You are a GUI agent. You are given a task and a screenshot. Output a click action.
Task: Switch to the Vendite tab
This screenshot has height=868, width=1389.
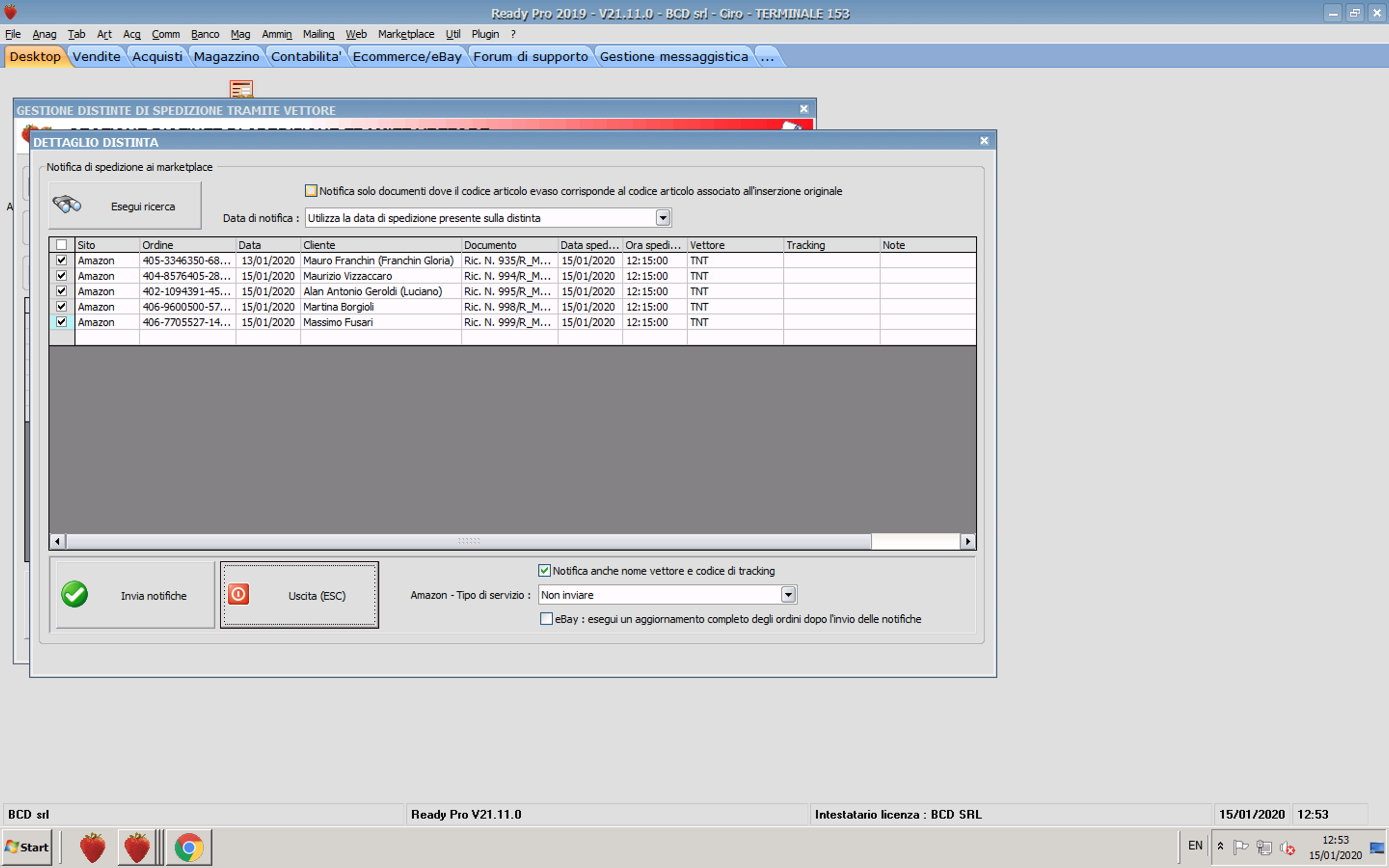[x=96, y=56]
